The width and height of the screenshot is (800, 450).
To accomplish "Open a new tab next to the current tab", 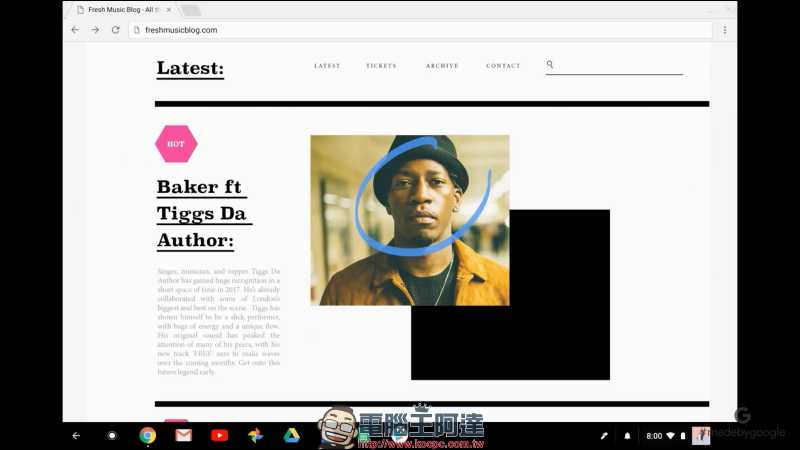I will 190,10.
